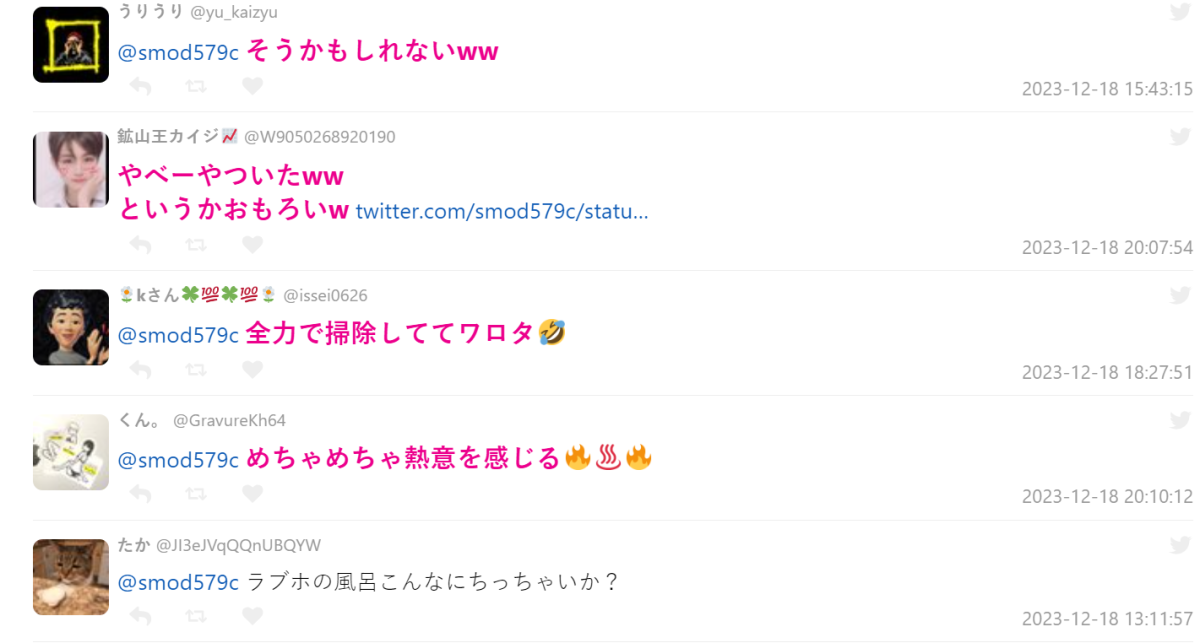The height and width of the screenshot is (643, 1200).
Task: Reply to kさん's tweet
Action: point(140,370)
